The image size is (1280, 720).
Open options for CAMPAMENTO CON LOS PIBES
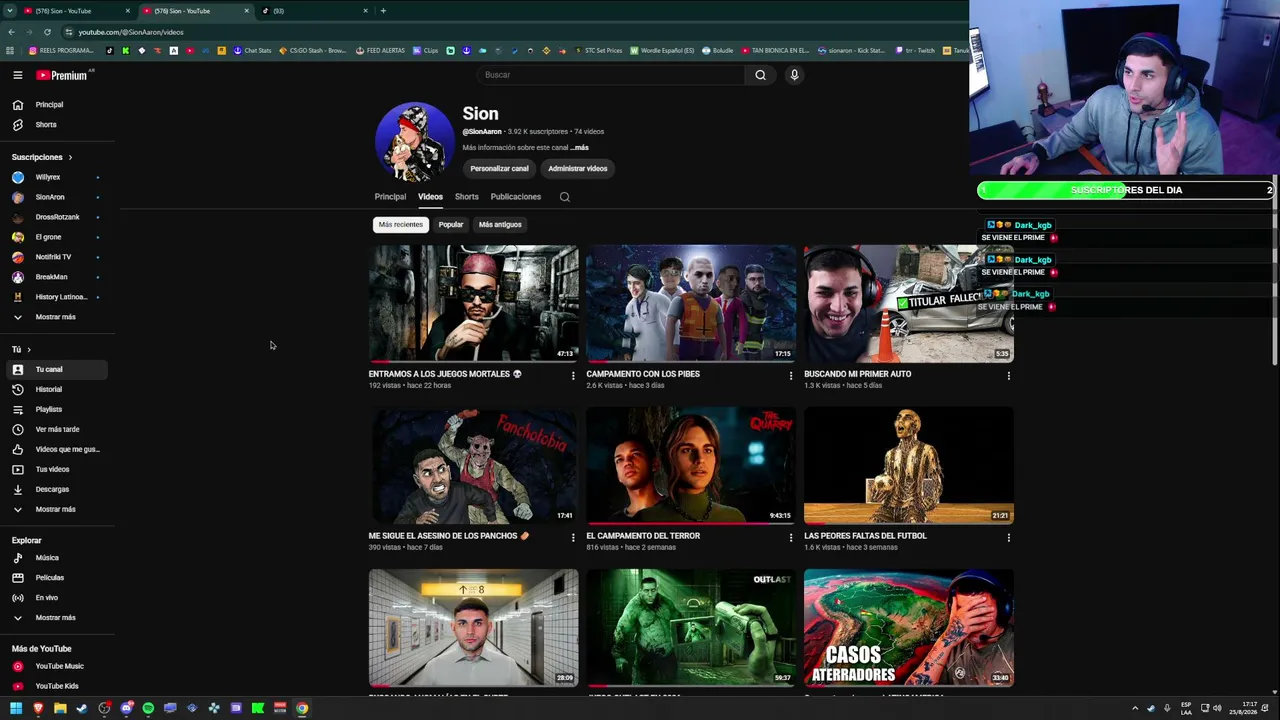(x=791, y=376)
